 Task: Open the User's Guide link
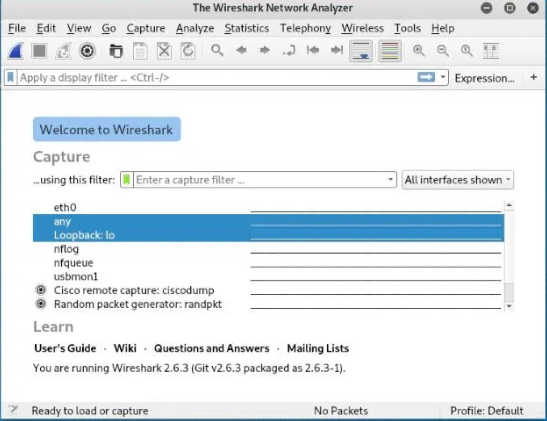tap(65, 348)
